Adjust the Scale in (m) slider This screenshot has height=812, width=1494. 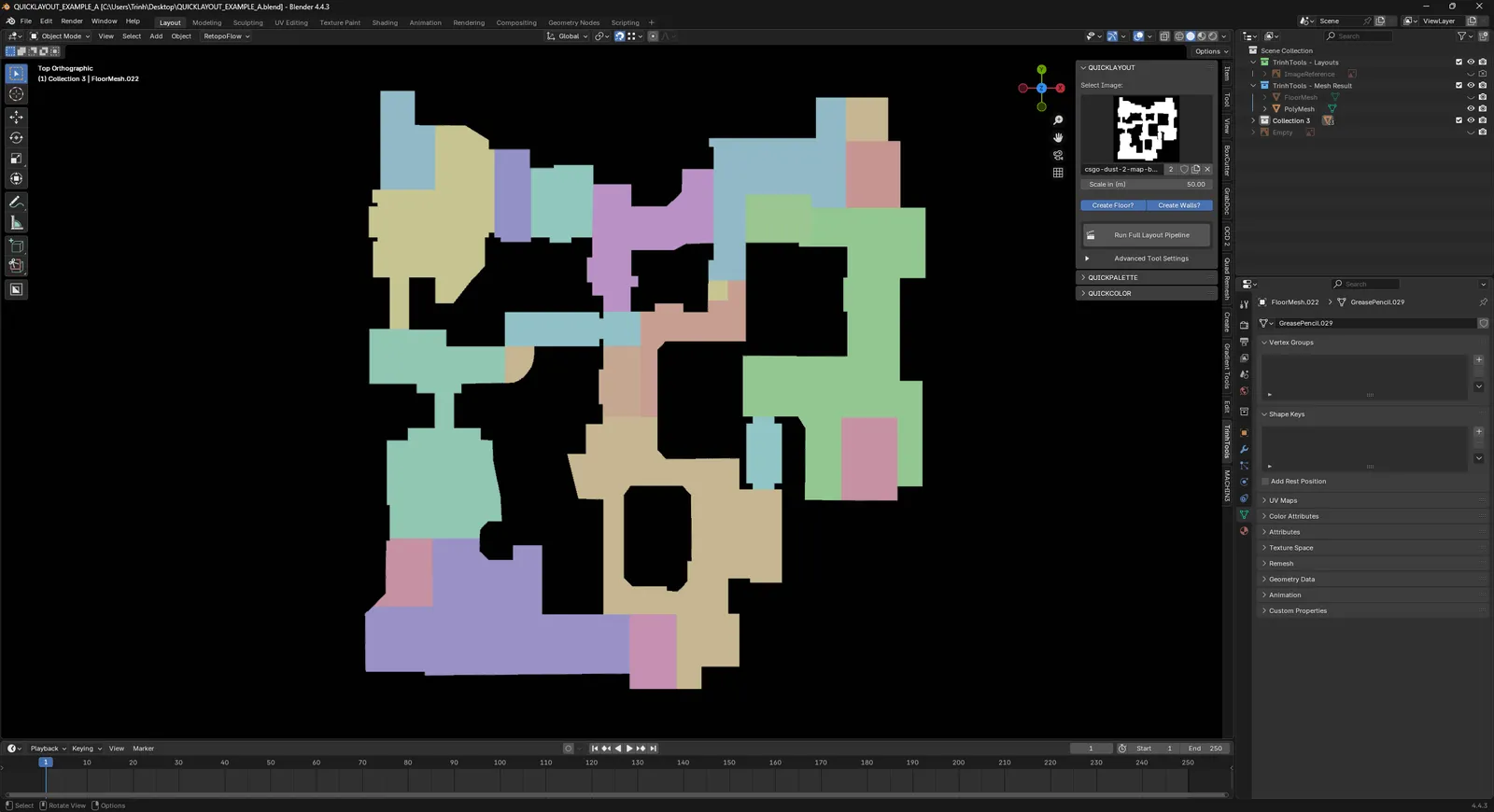click(1147, 184)
